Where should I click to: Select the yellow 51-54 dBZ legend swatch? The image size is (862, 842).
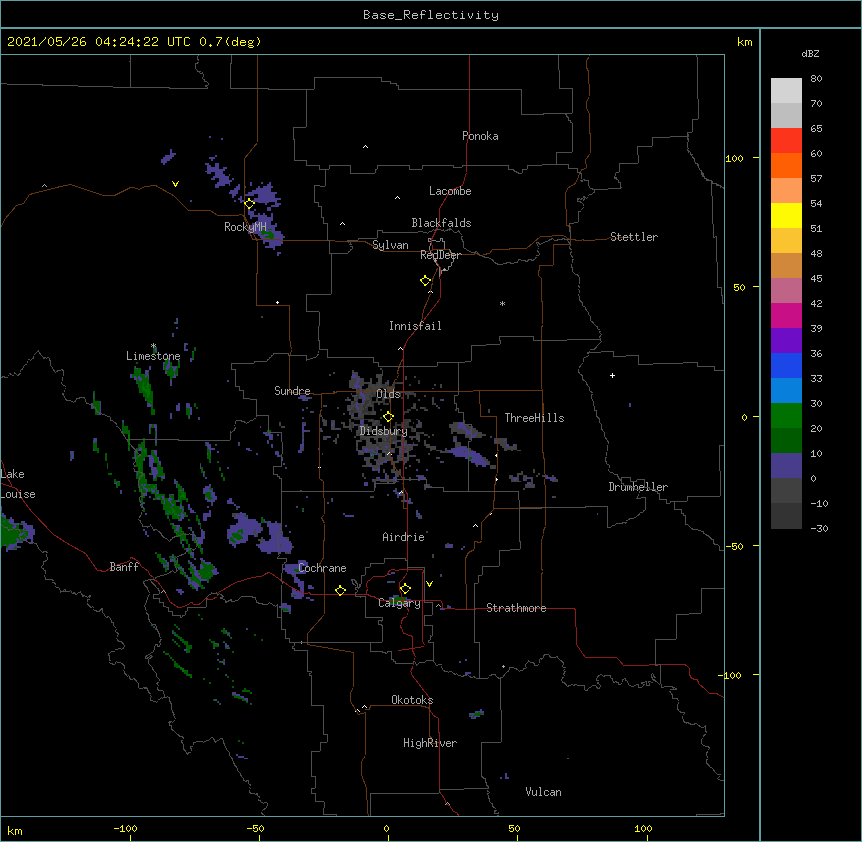[x=786, y=215]
